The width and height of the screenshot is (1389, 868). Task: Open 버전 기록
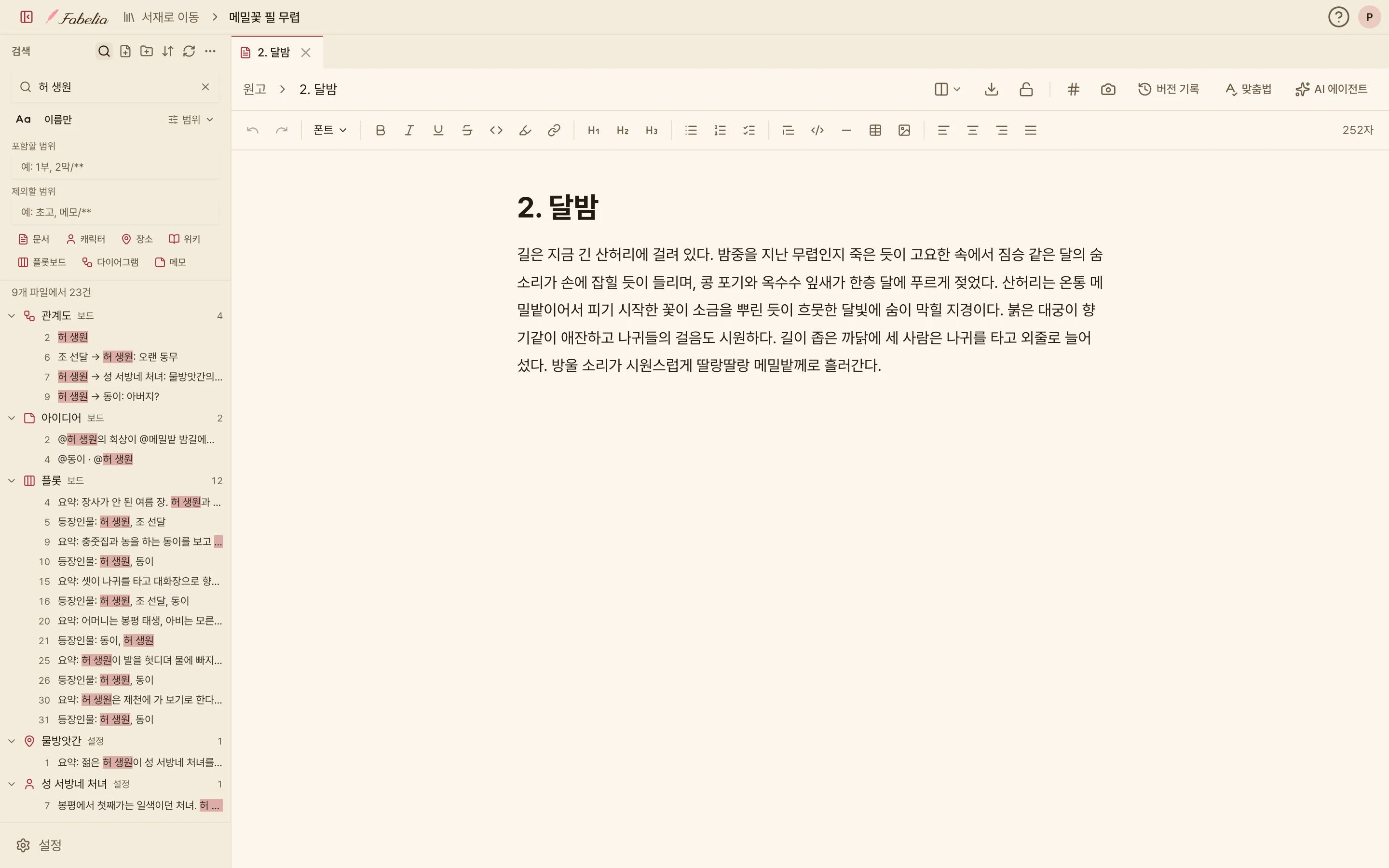pyautogui.click(x=1169, y=89)
